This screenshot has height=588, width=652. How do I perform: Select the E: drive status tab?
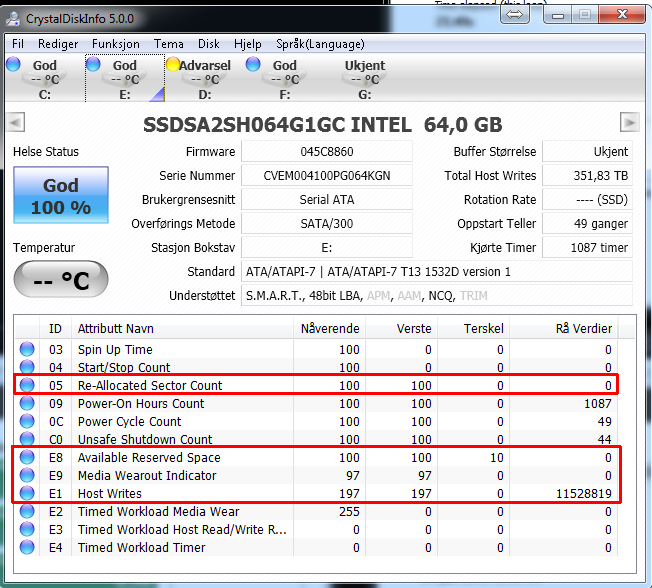click(x=125, y=79)
